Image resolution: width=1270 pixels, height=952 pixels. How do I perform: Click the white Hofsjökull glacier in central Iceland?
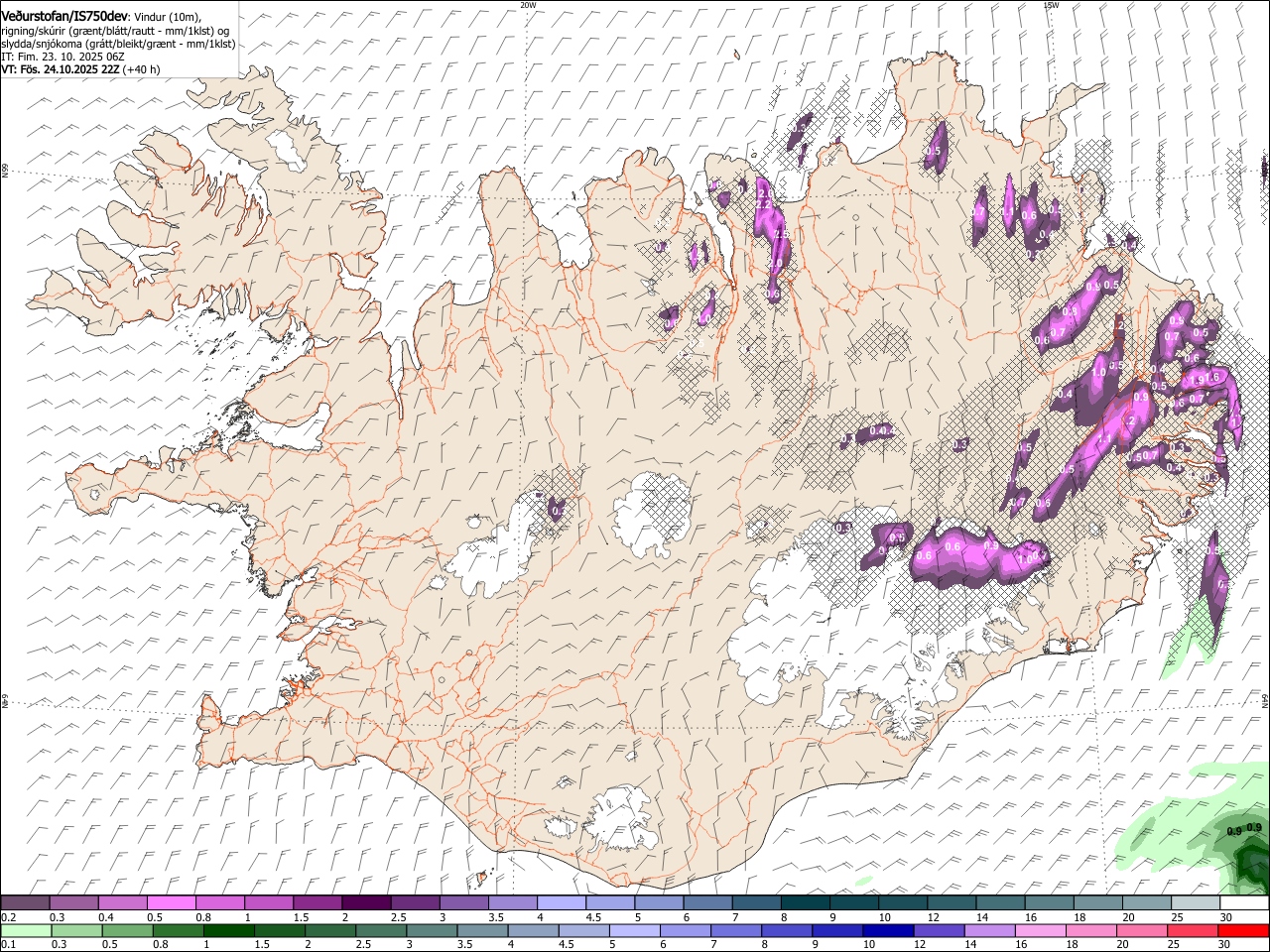tap(652, 514)
